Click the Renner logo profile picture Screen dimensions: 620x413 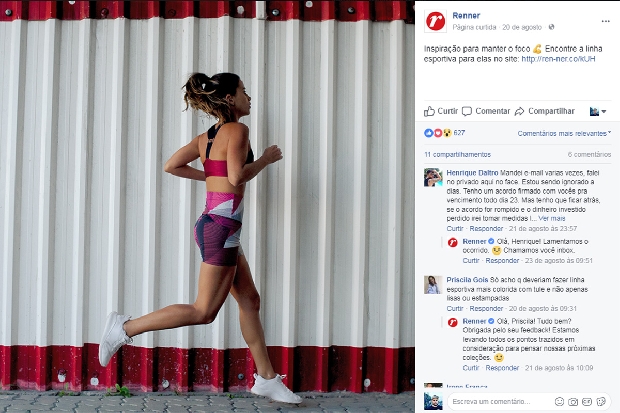[435, 21]
